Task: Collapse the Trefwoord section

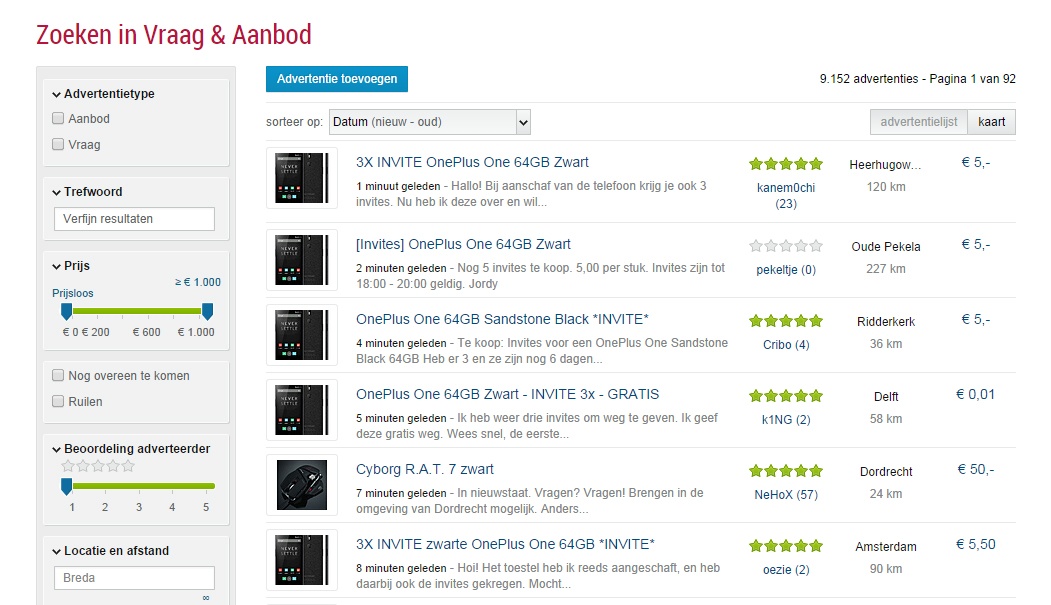Action: pos(57,192)
